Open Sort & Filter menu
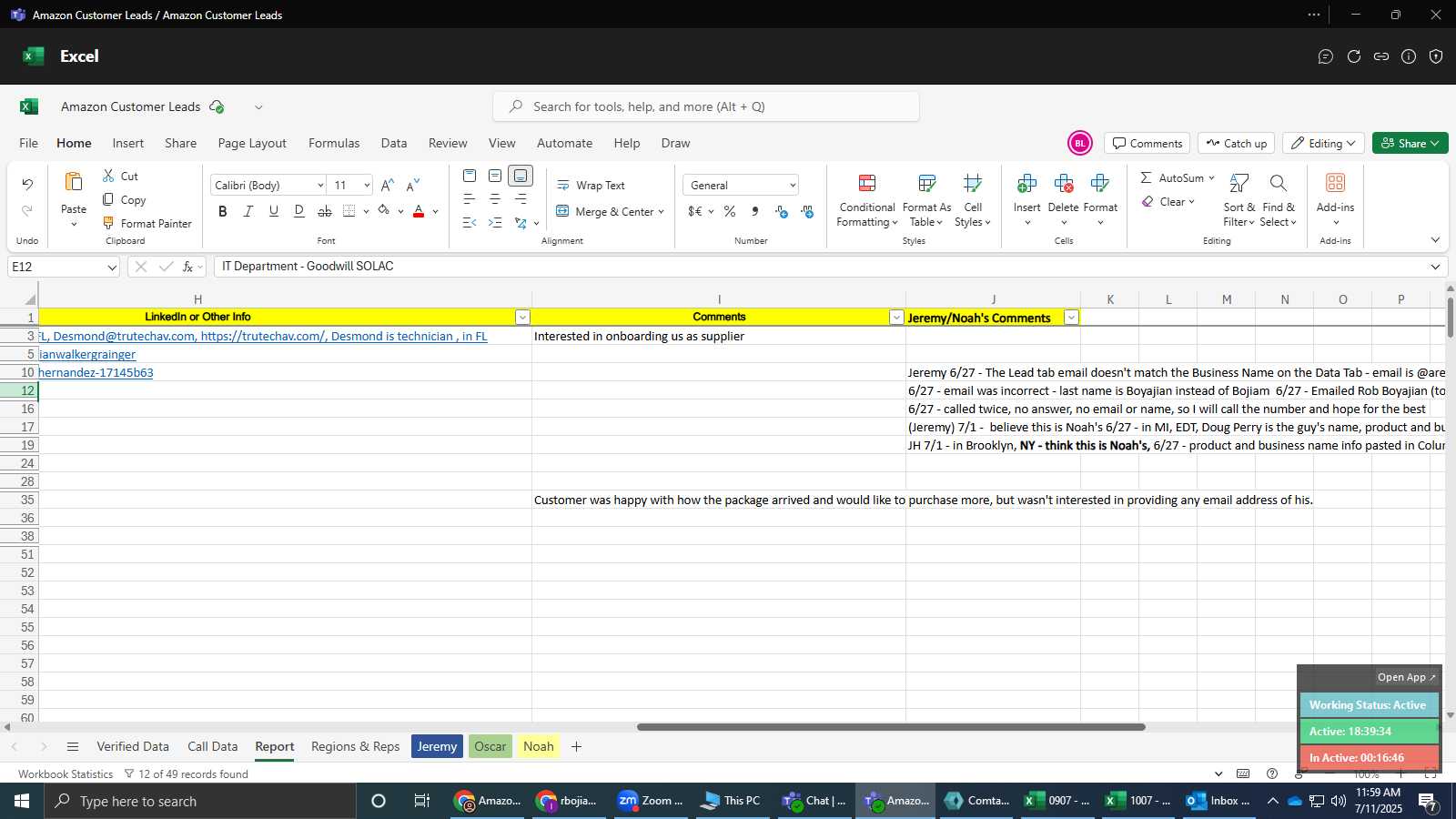1456x819 pixels. click(x=1239, y=200)
